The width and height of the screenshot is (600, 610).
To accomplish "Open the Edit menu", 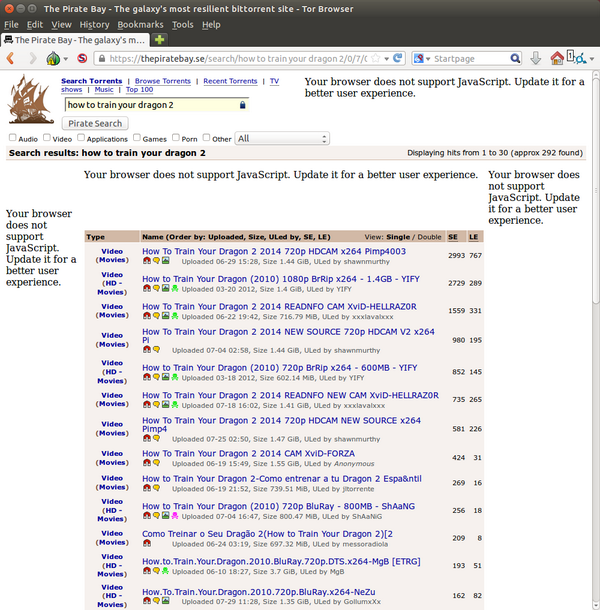I will point(35,25).
